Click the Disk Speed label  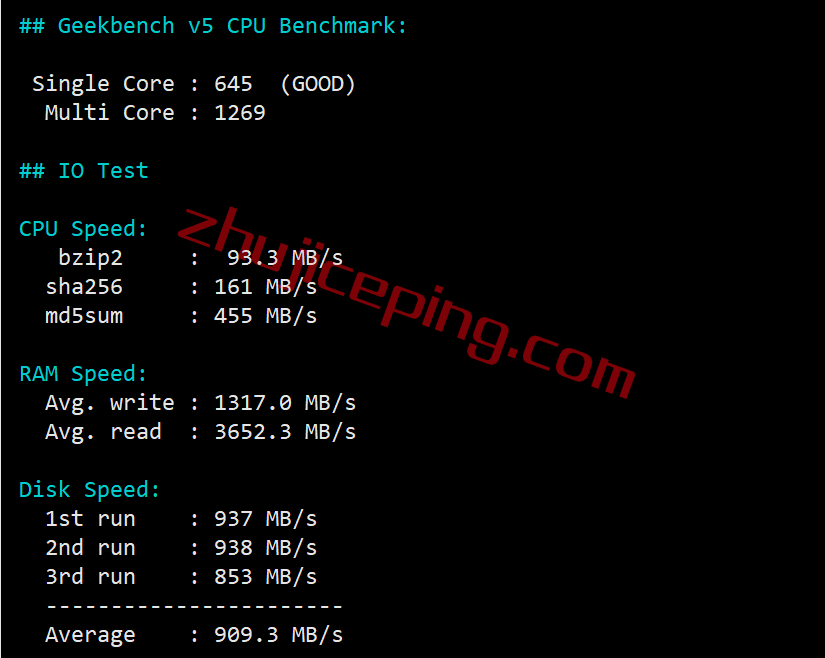pos(89,490)
